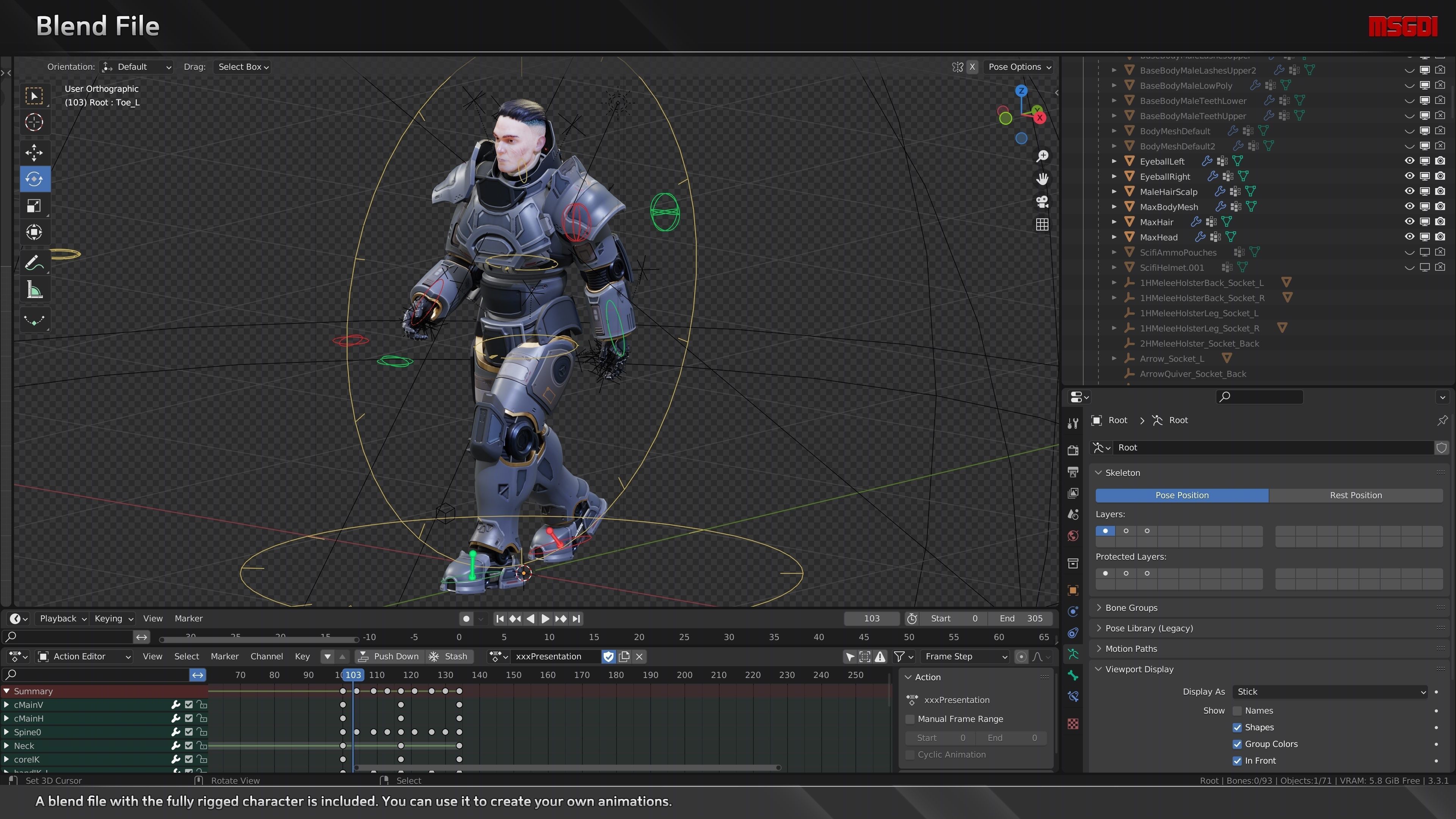Uncheck the Group Colors checkbox
Viewport: 1456px width, 819px height.
click(1237, 744)
